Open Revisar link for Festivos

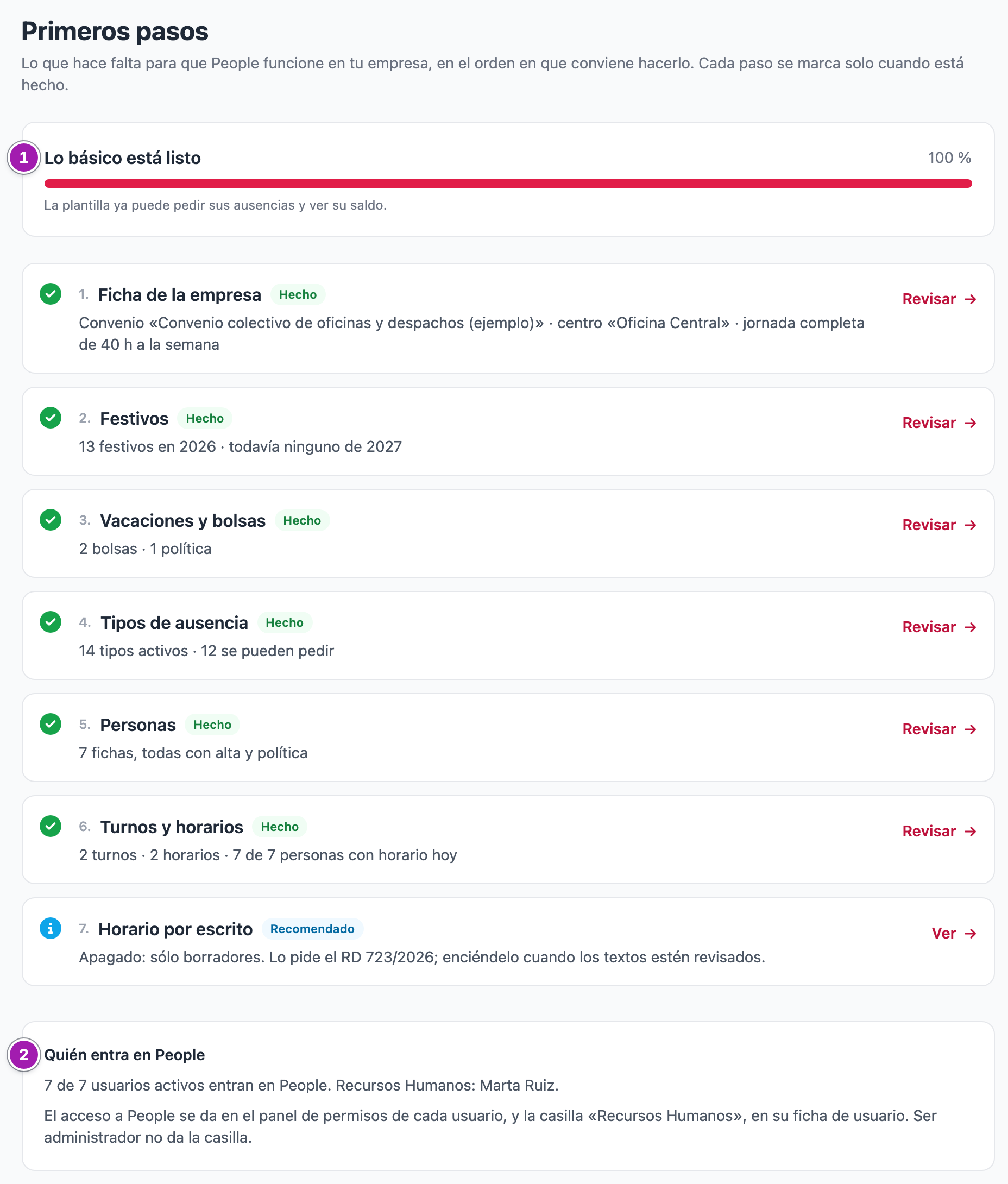[x=940, y=423]
